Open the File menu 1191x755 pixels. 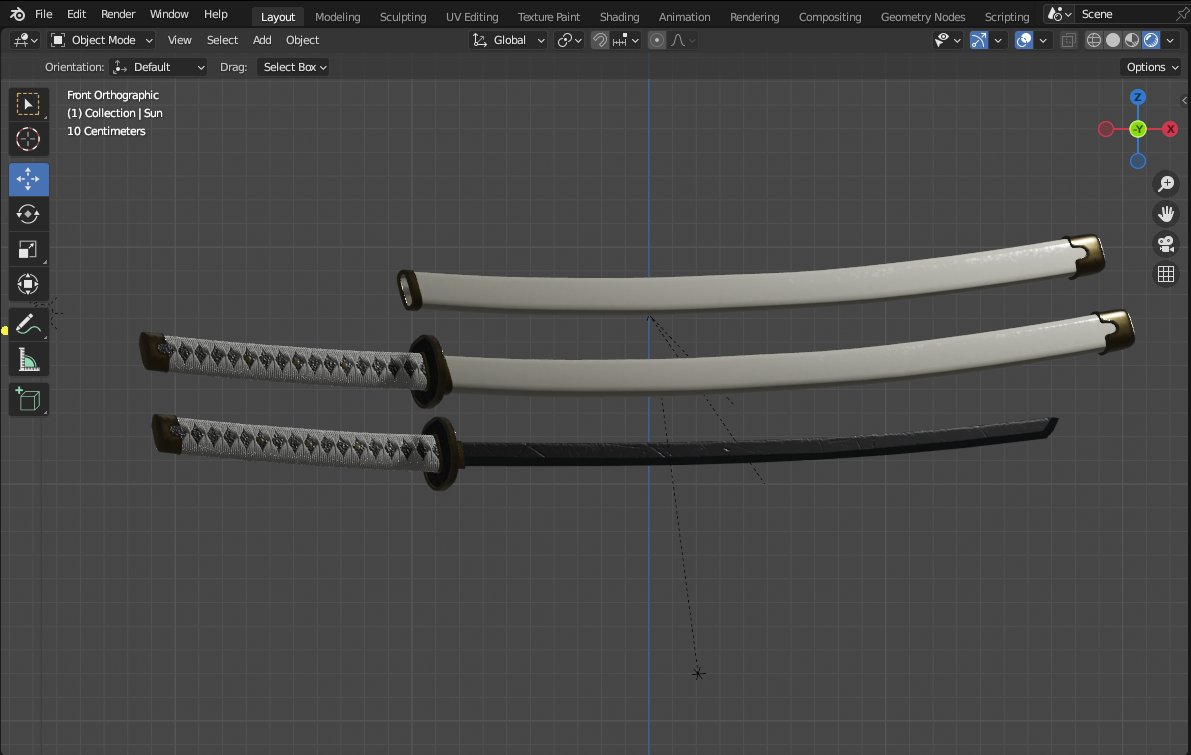(44, 14)
